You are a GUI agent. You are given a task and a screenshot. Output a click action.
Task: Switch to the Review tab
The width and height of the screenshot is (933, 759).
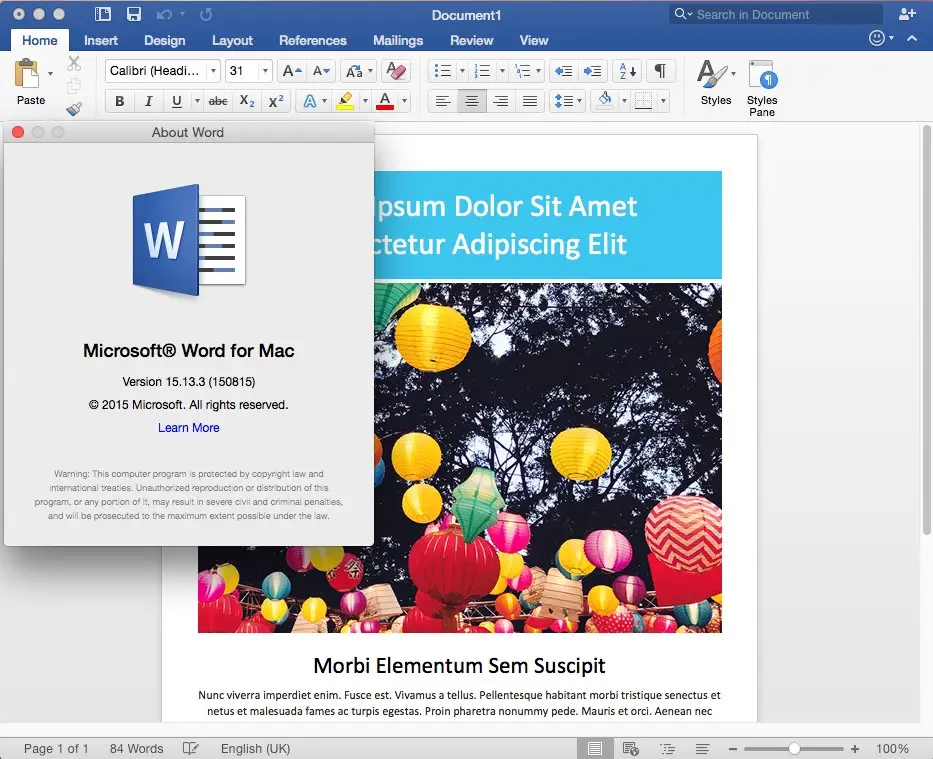tap(471, 40)
